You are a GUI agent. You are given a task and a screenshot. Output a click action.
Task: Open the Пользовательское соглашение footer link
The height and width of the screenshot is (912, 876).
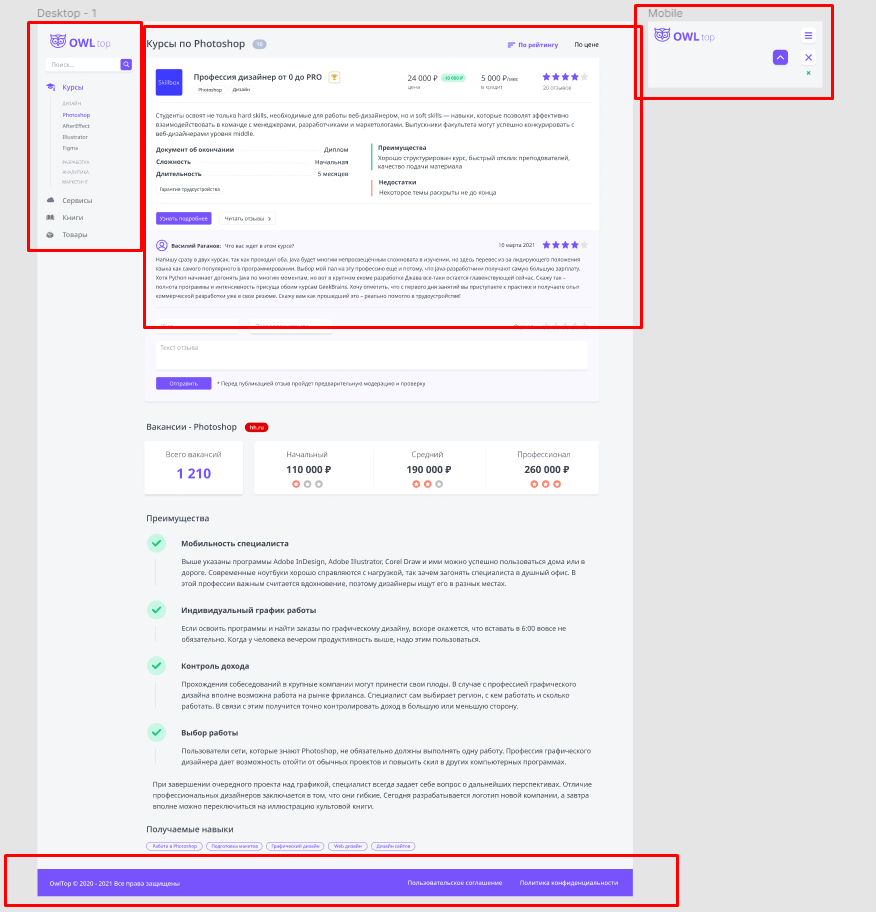(455, 883)
